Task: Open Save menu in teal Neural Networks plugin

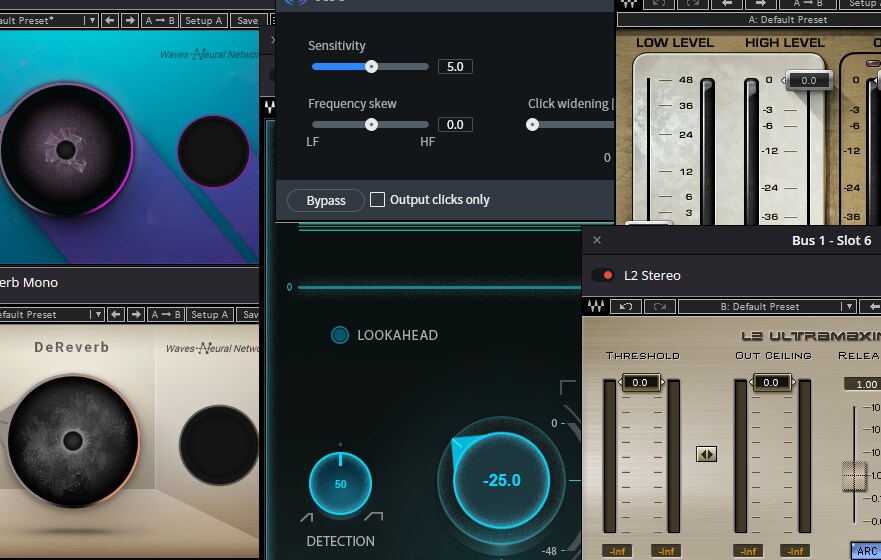Action: (247, 21)
